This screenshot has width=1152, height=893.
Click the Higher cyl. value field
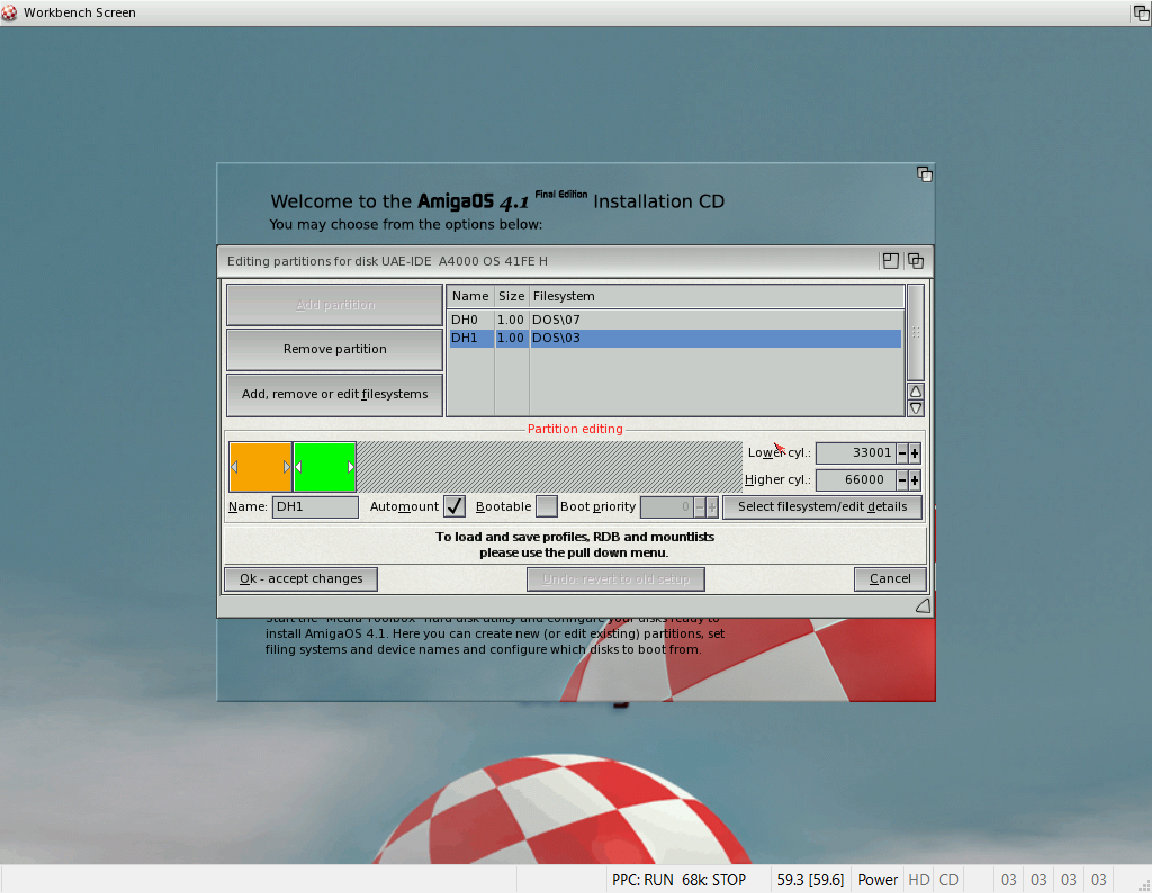tap(856, 480)
